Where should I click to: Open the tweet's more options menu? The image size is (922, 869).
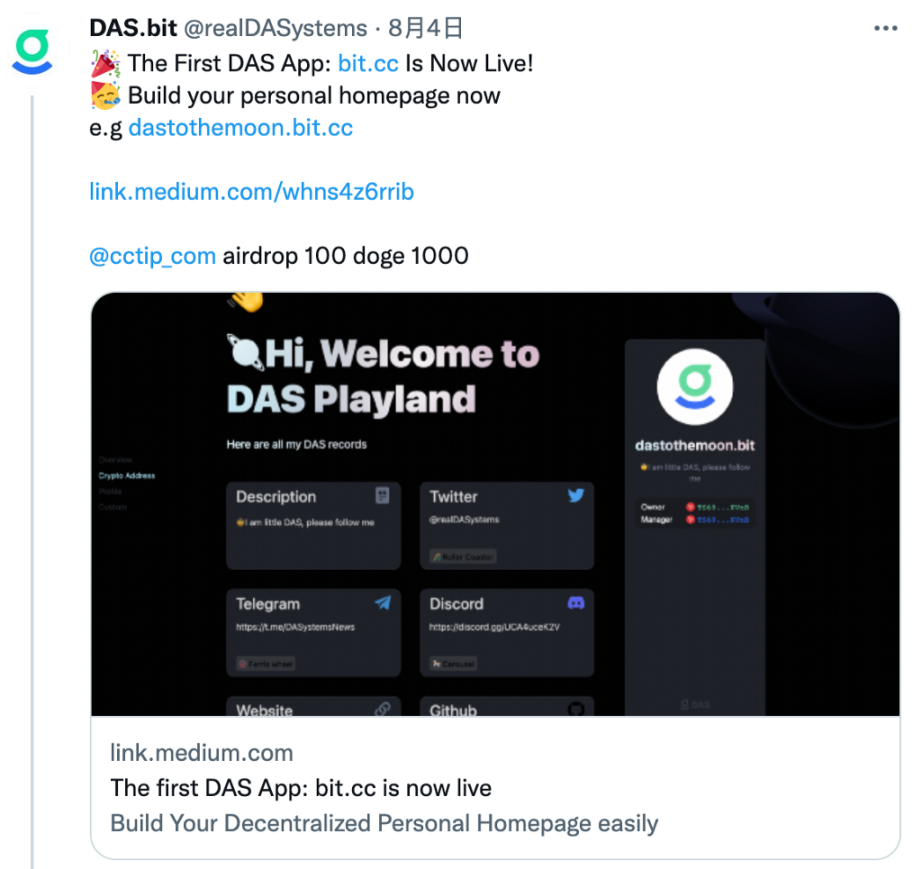pos(885,29)
